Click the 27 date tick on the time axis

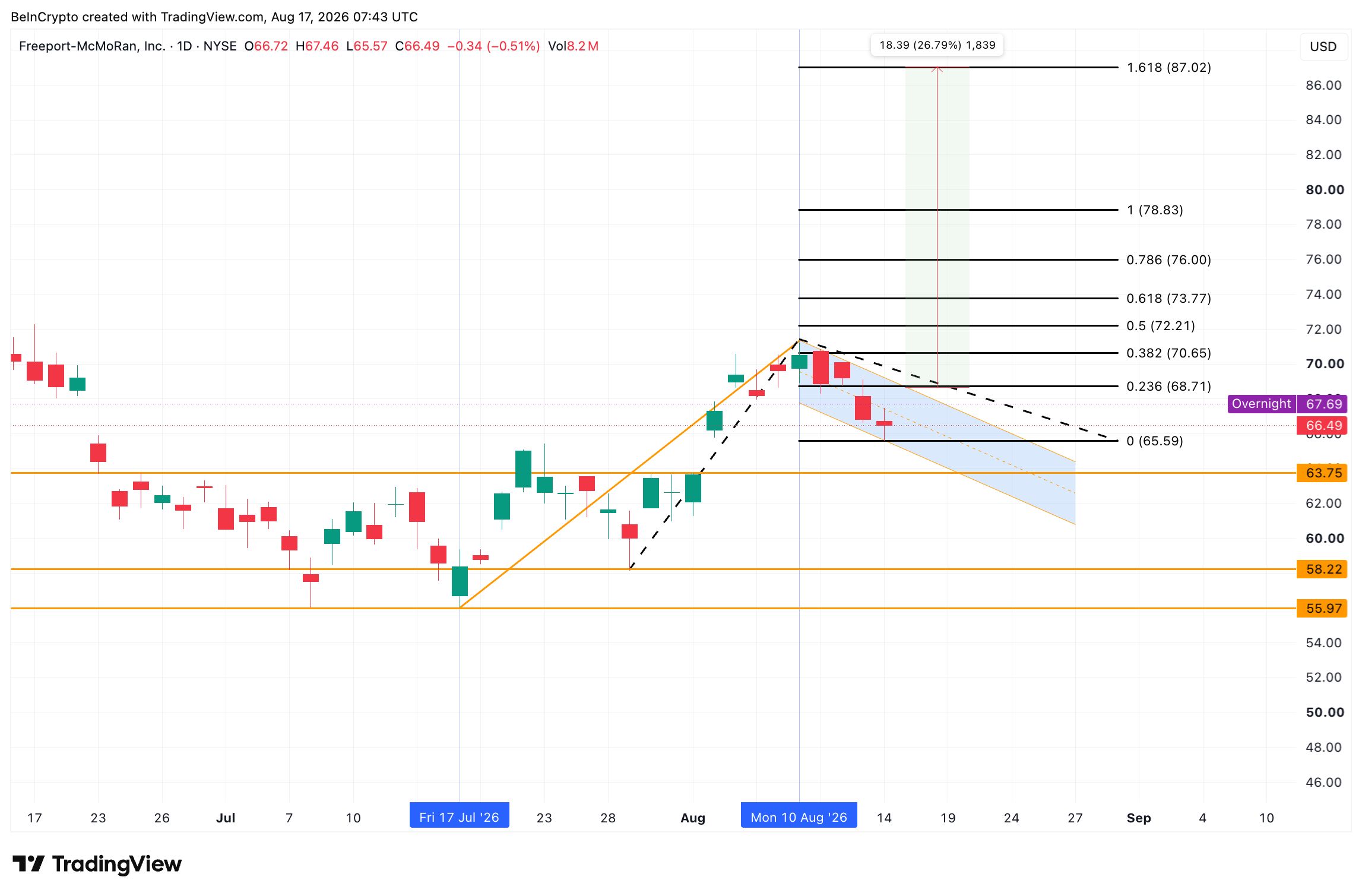[x=1075, y=818]
